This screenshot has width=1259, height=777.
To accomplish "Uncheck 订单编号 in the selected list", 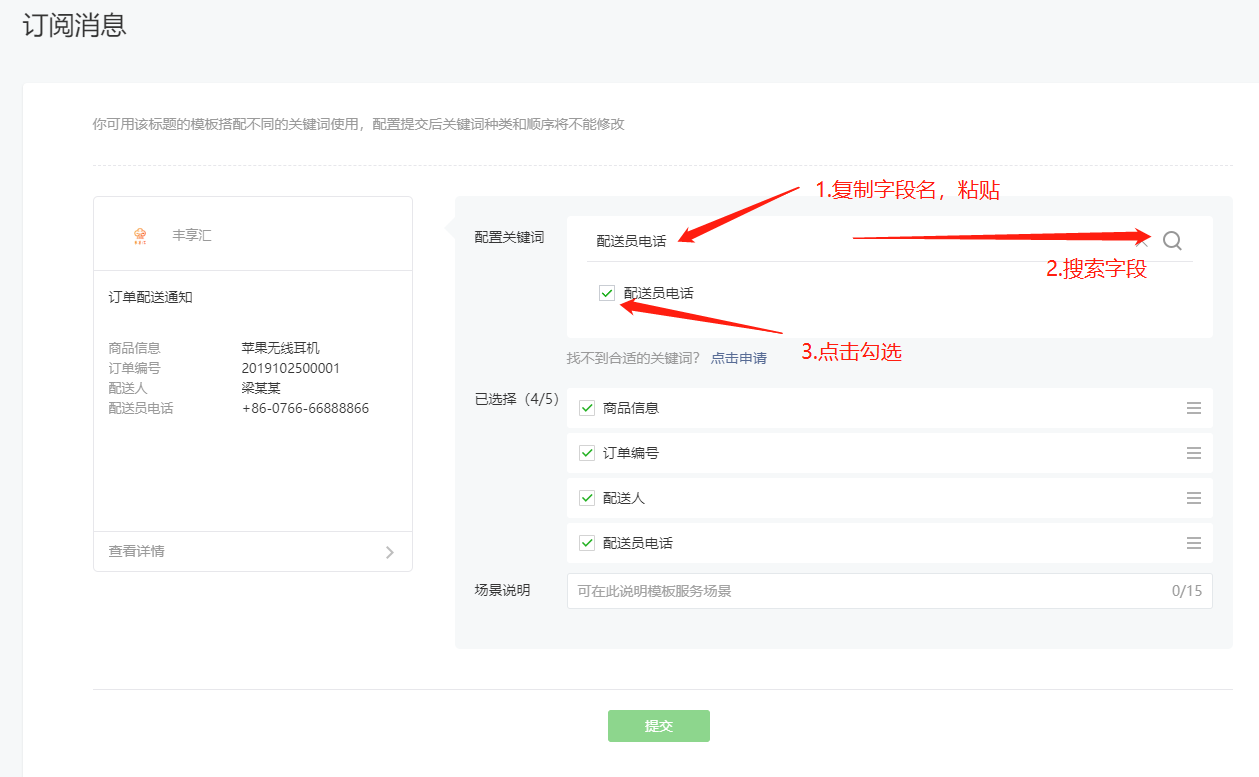I will tap(586, 452).
